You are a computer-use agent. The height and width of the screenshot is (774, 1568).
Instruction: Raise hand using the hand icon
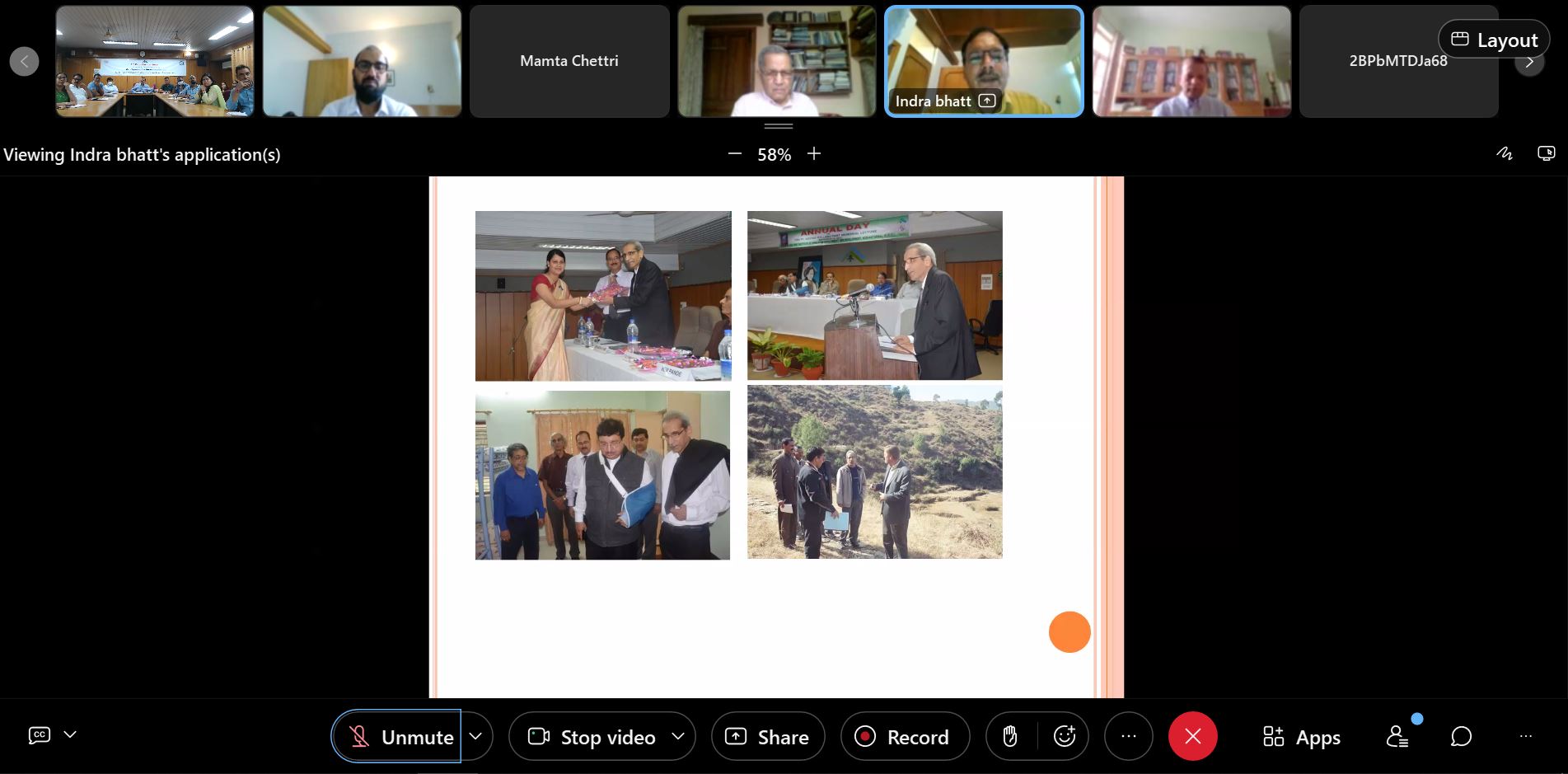coord(1010,736)
